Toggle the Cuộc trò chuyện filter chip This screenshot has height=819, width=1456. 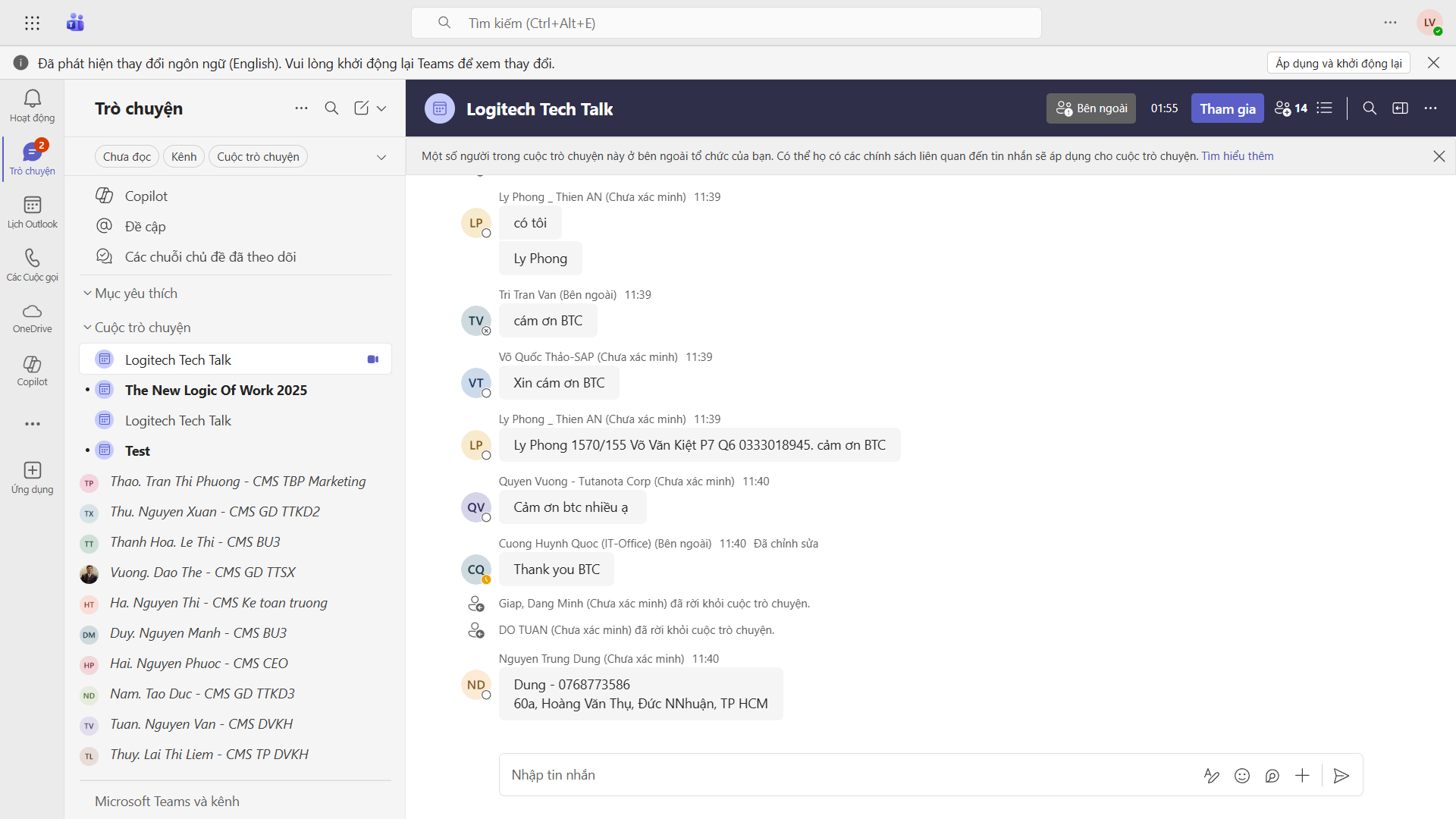(x=258, y=157)
